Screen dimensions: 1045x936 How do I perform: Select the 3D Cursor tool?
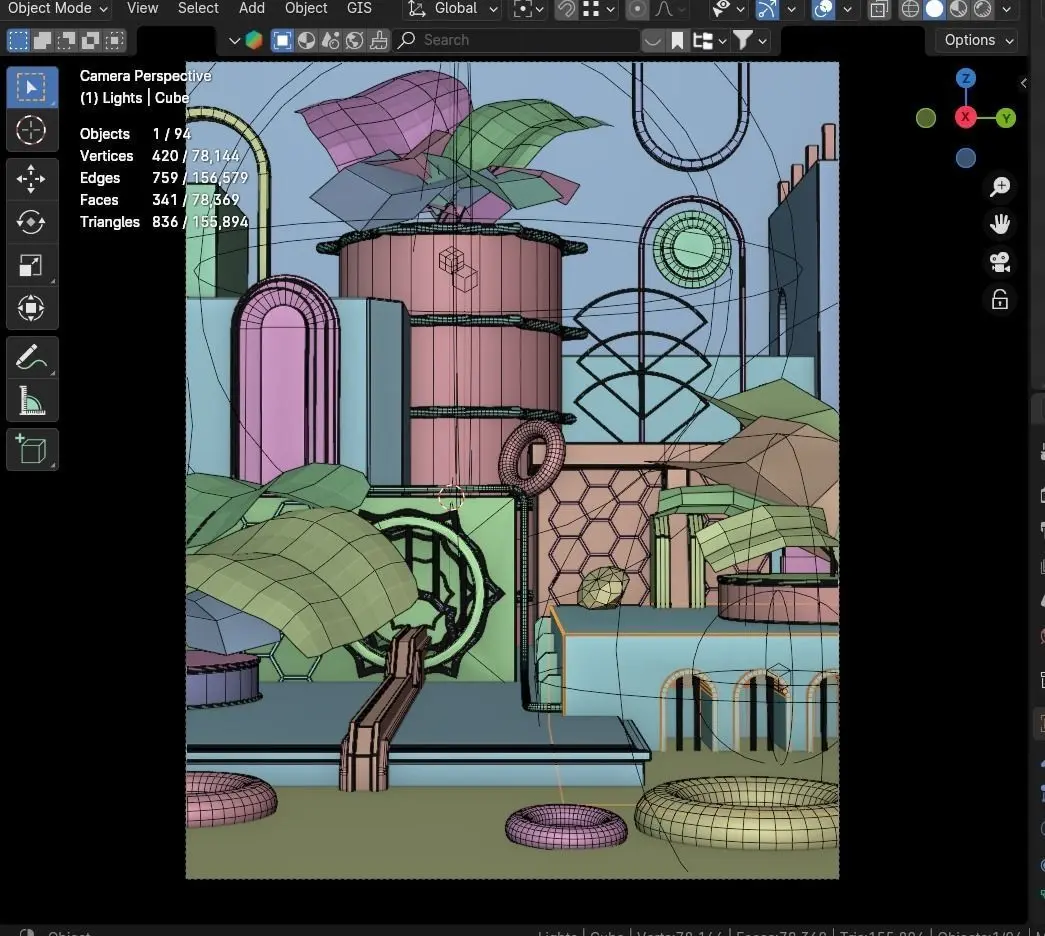[31, 130]
